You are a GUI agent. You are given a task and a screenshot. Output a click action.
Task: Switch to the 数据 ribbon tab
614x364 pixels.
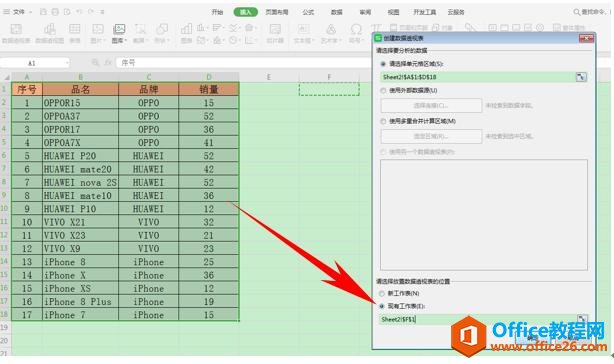pos(337,12)
